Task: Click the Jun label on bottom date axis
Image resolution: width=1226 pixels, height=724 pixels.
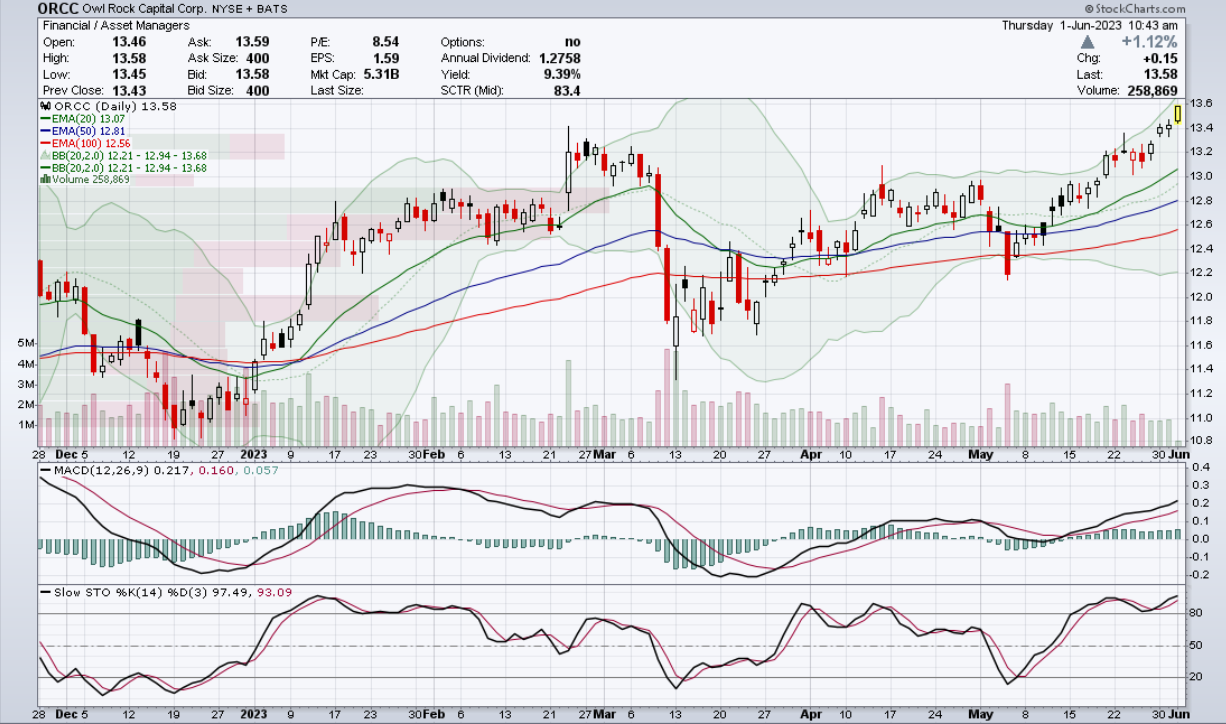Action: [x=1180, y=715]
